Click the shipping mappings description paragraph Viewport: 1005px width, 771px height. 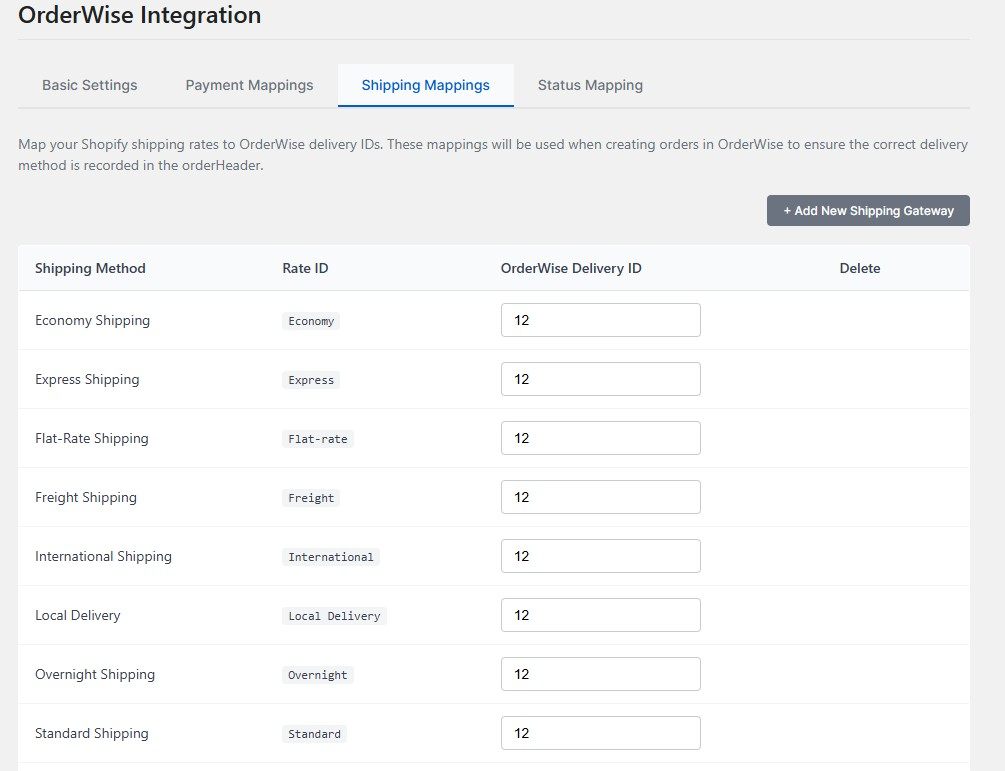(x=493, y=154)
